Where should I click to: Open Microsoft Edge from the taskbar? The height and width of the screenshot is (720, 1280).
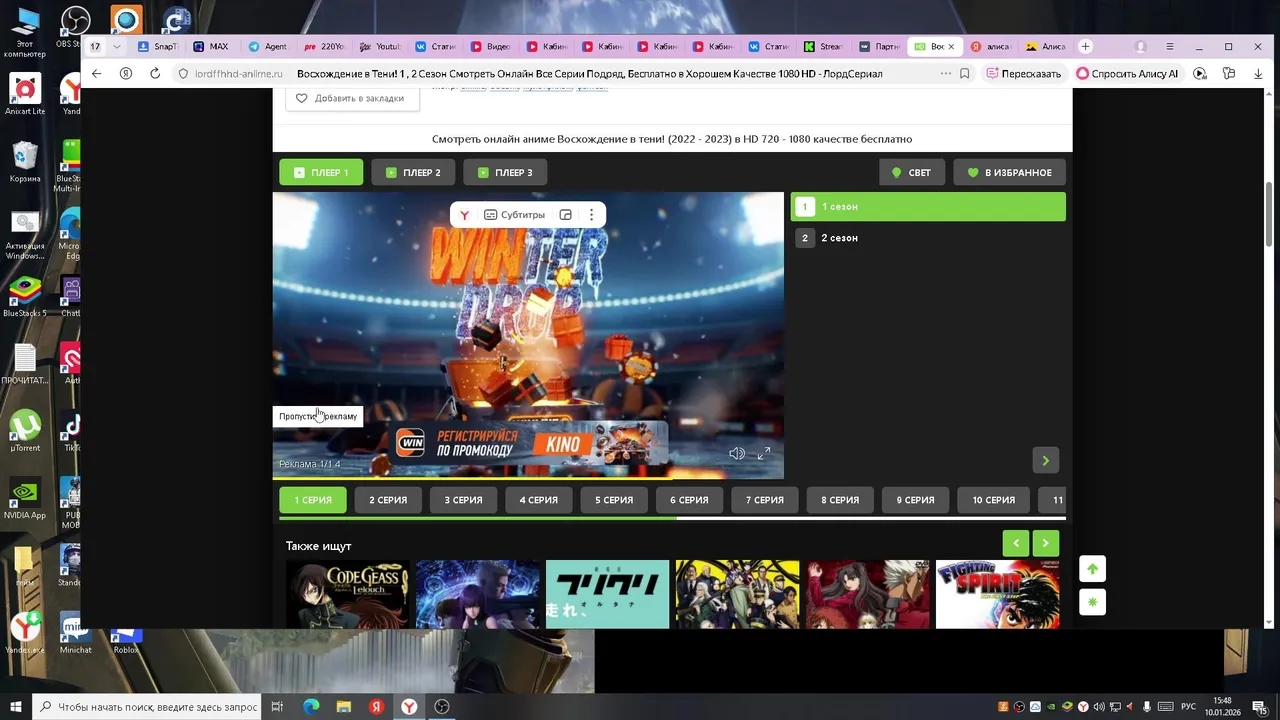311,706
